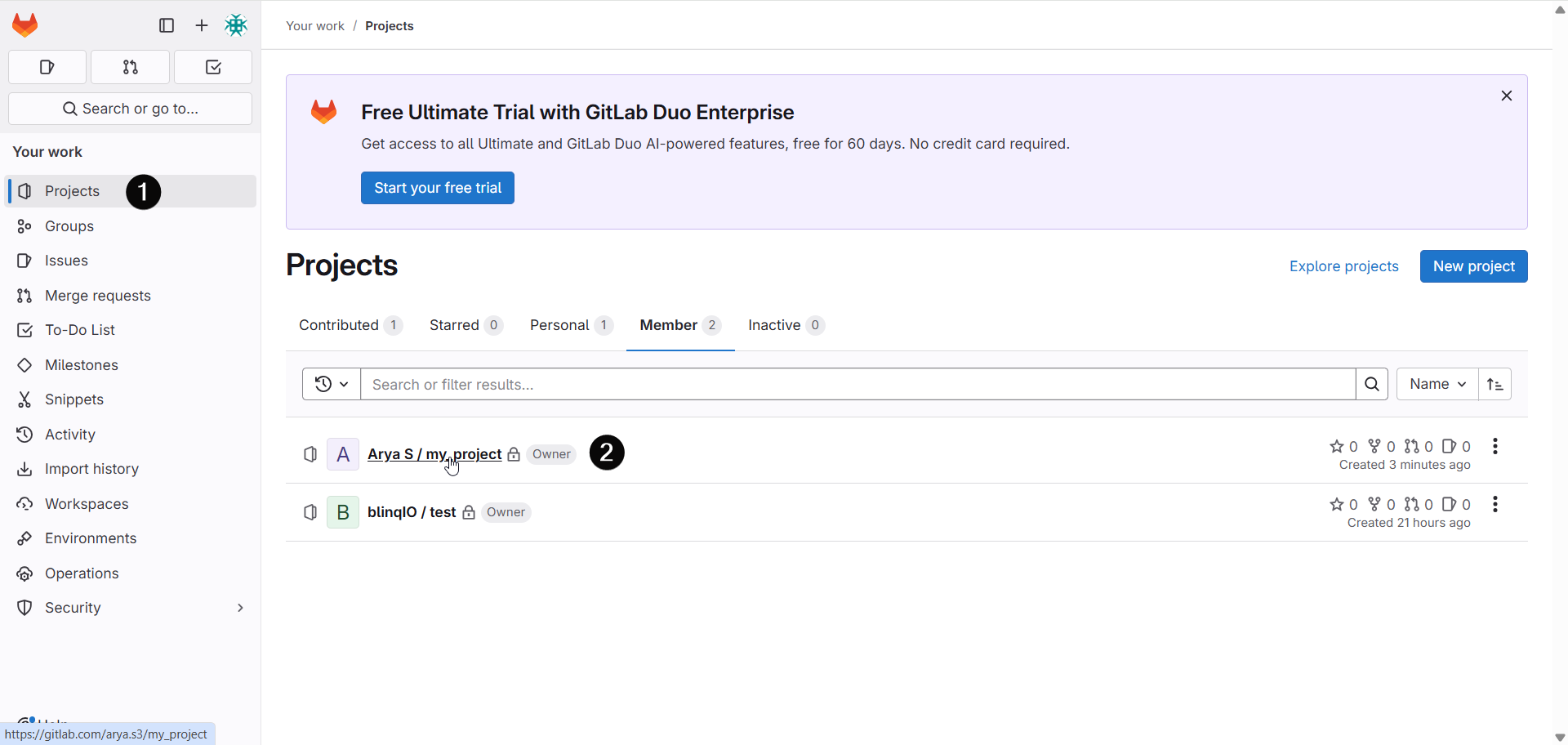Open the Name sorting dropdown

coord(1437,384)
